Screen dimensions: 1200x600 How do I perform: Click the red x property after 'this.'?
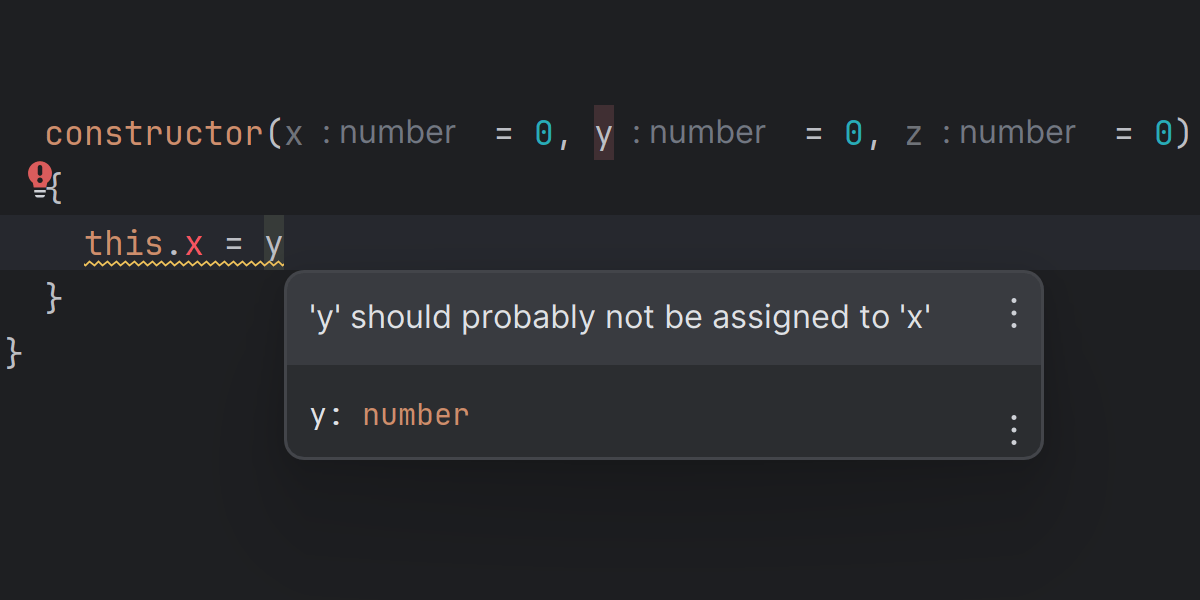coord(194,243)
